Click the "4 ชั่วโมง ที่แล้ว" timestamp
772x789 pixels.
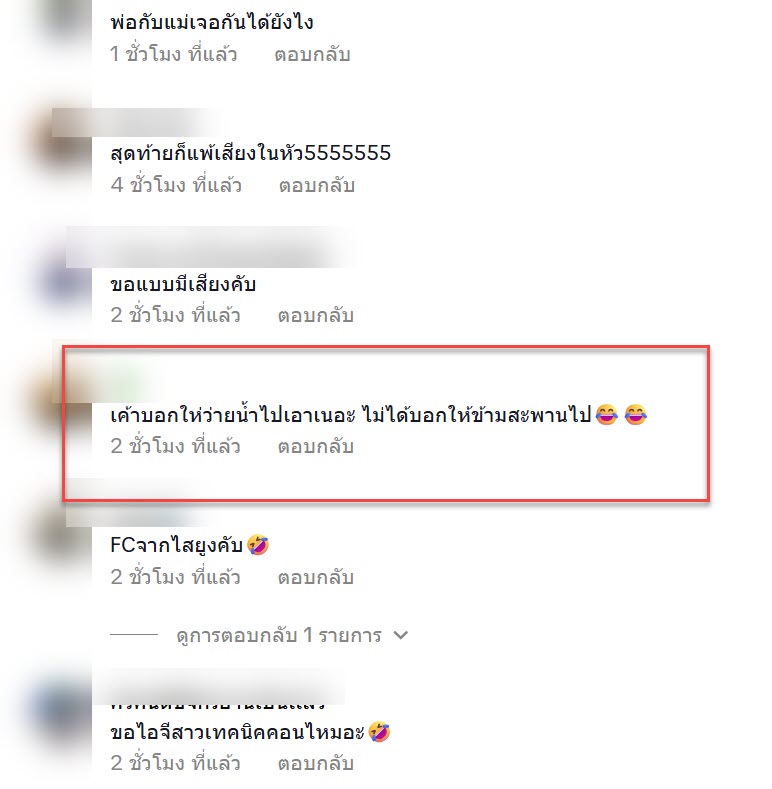pyautogui.click(x=176, y=185)
